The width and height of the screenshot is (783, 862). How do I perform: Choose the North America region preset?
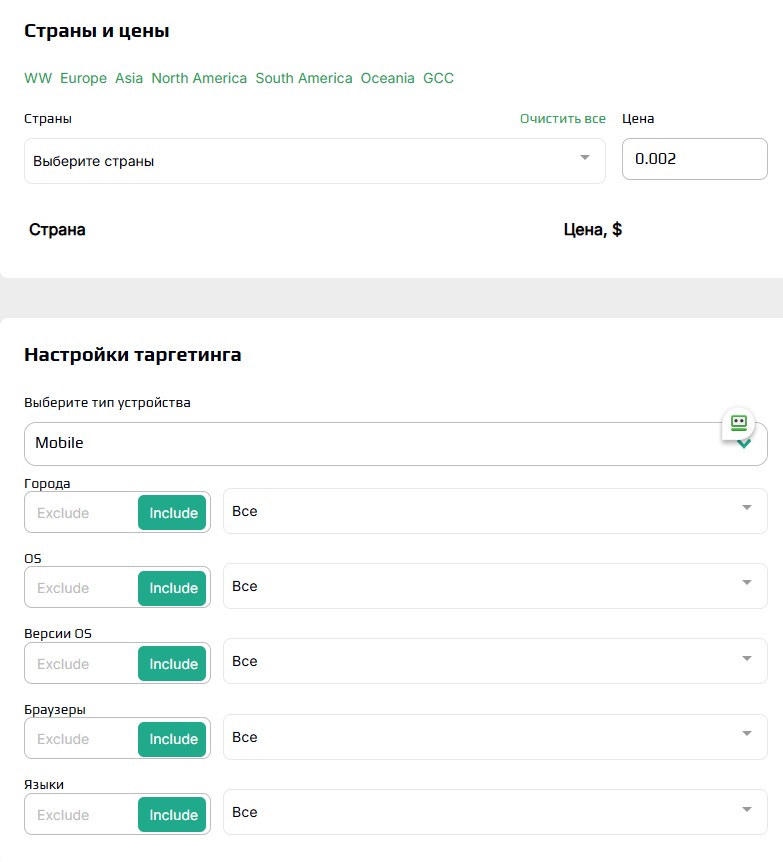pyautogui.click(x=199, y=78)
